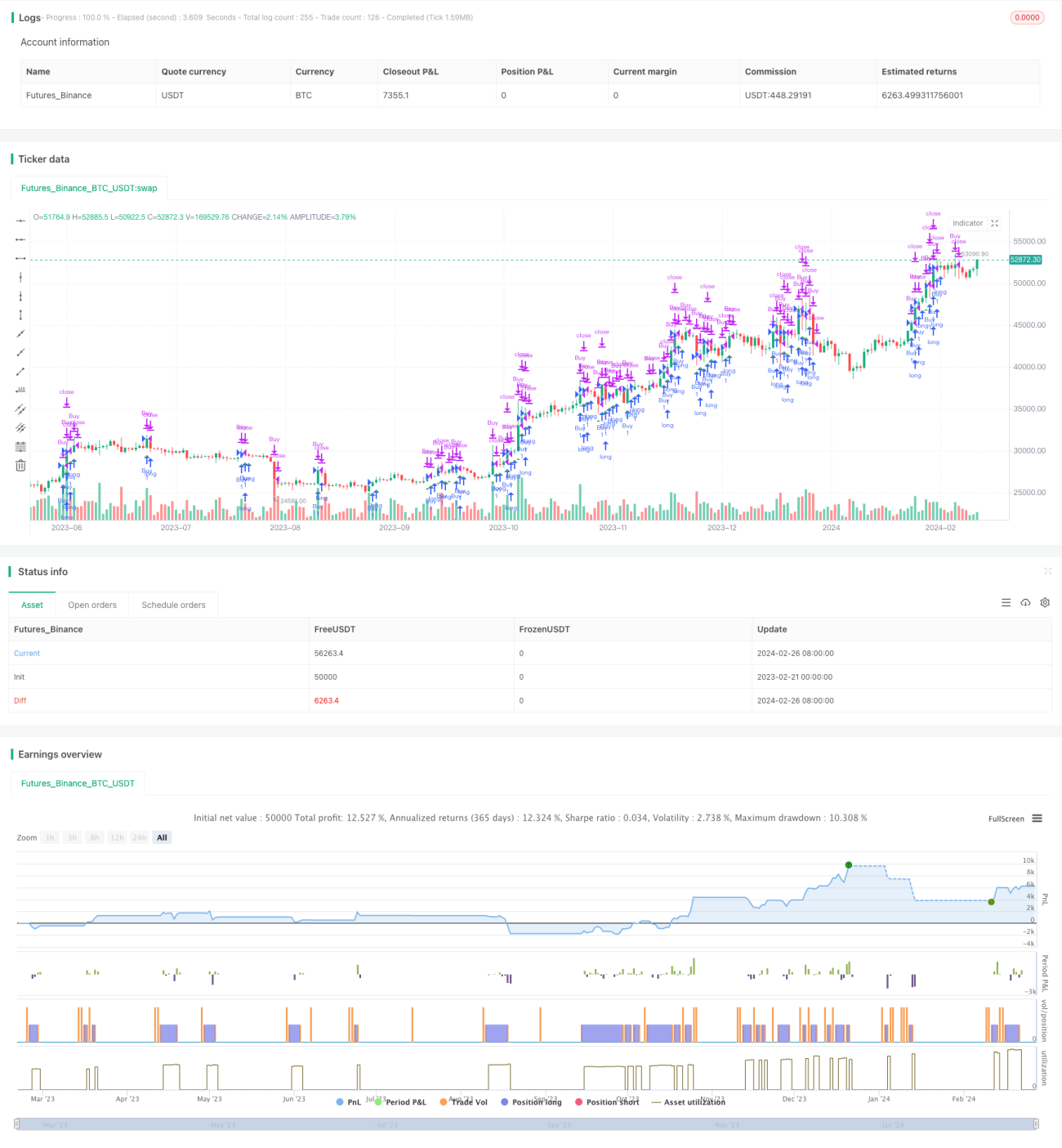The height and width of the screenshot is (1148, 1062).
Task: Set zoom range to 3h
Action: (72, 838)
